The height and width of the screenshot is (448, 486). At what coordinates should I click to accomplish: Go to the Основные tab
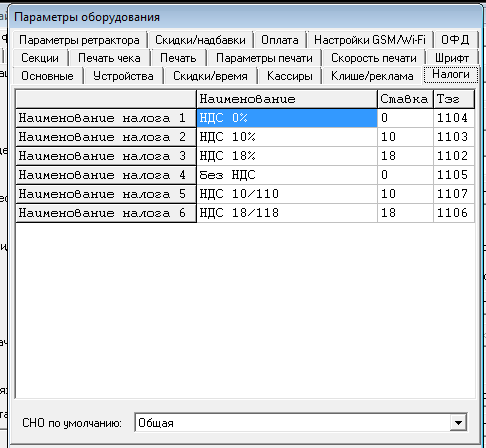coord(47,76)
